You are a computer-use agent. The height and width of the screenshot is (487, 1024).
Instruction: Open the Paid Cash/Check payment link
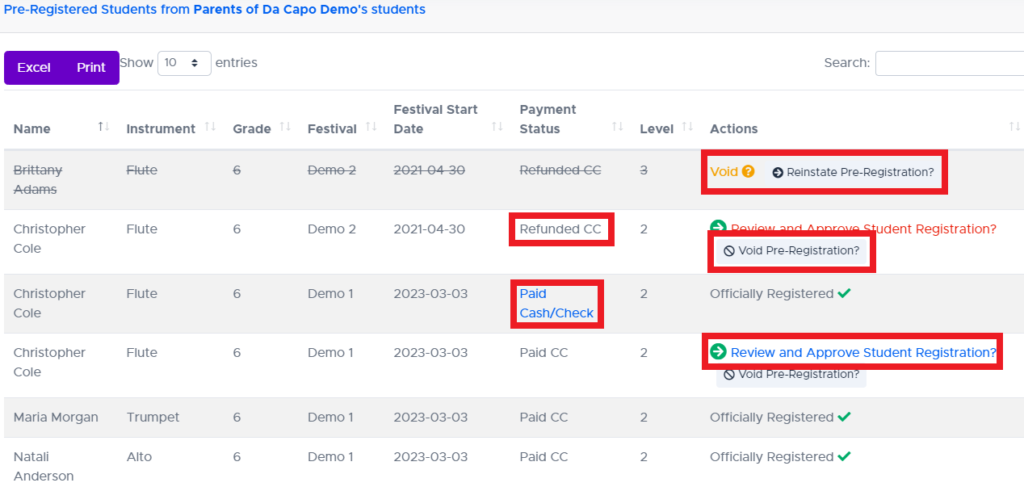(x=556, y=304)
